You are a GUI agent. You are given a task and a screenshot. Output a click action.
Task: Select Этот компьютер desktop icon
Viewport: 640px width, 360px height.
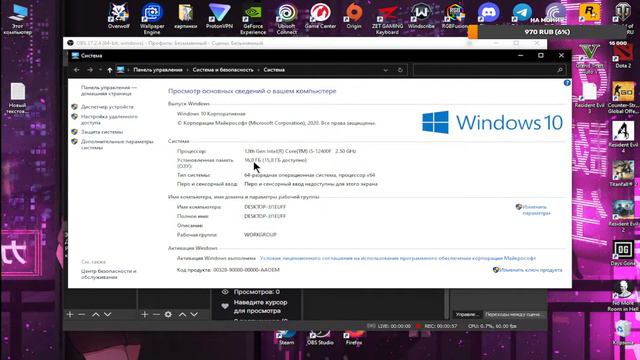[x=18, y=19]
